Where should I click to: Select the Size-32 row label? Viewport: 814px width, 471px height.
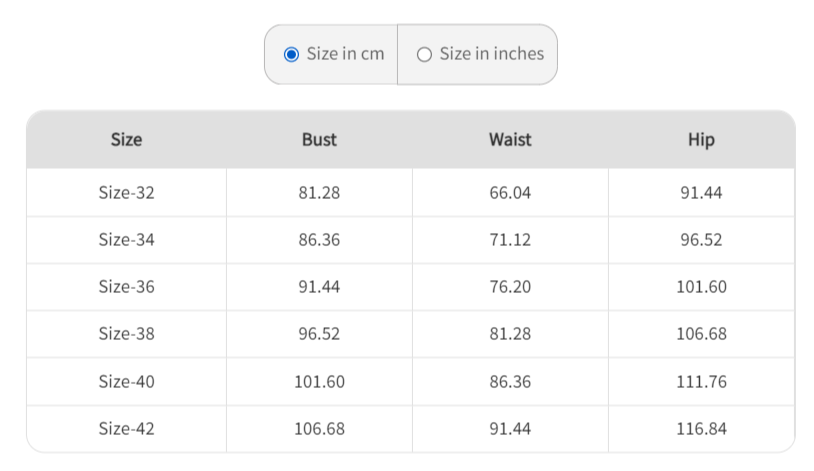click(x=126, y=193)
